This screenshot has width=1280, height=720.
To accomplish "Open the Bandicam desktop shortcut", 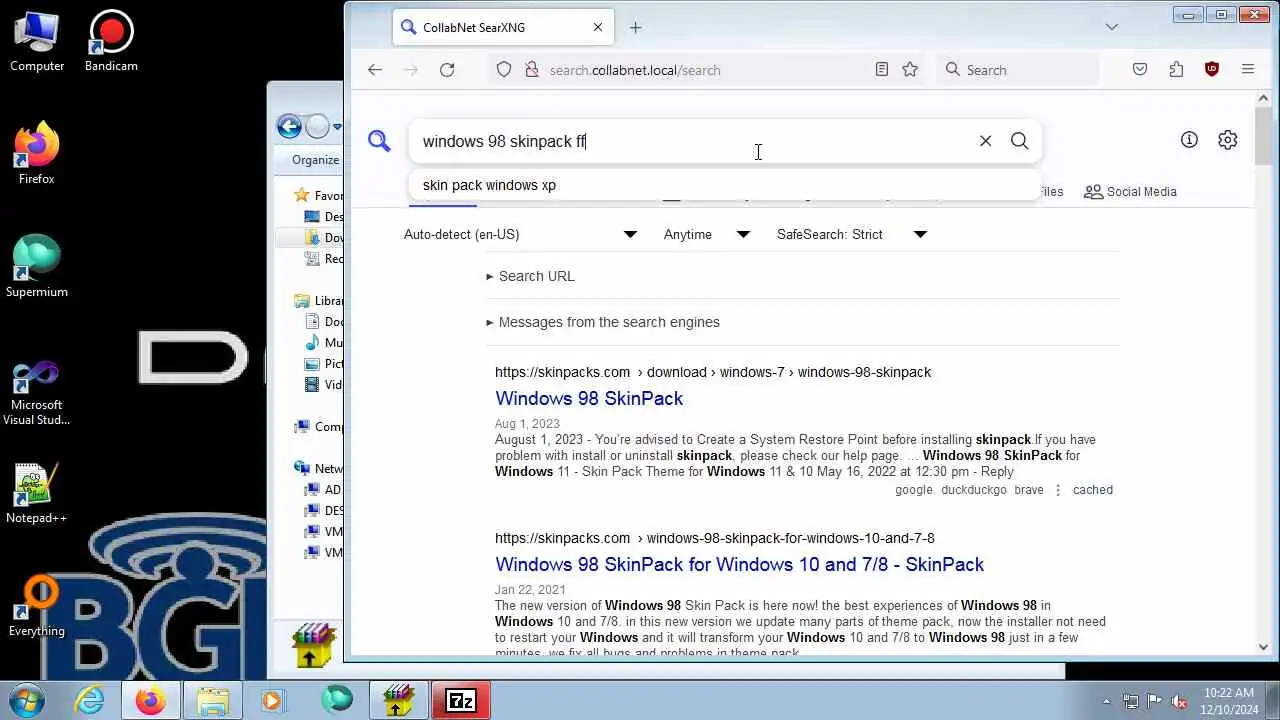I will click(x=111, y=43).
